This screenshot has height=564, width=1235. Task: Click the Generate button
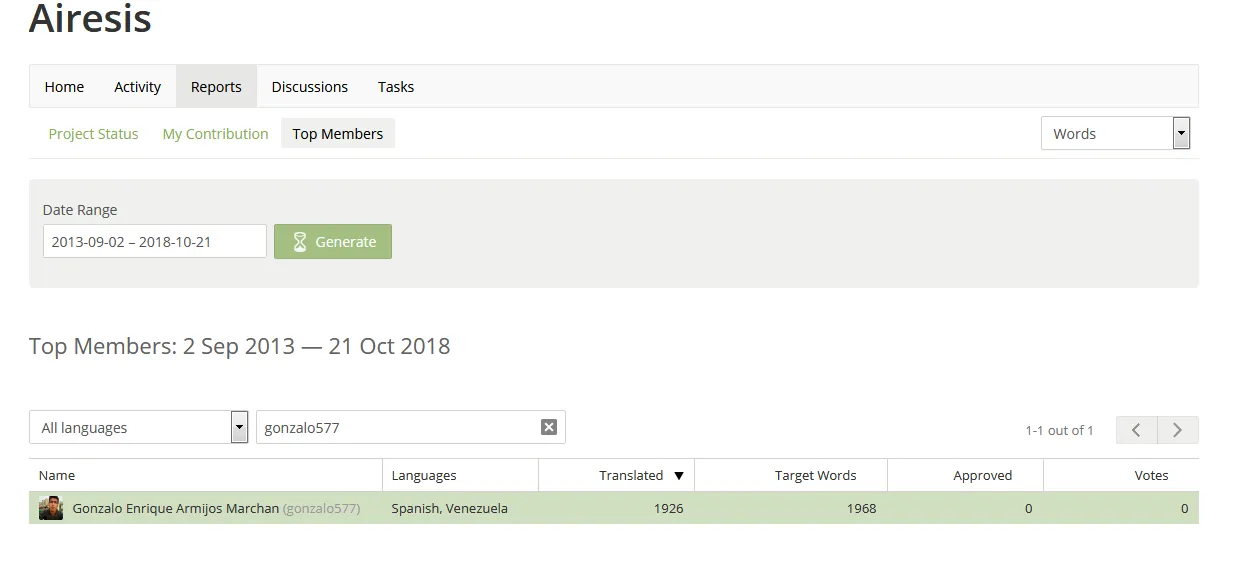point(333,241)
